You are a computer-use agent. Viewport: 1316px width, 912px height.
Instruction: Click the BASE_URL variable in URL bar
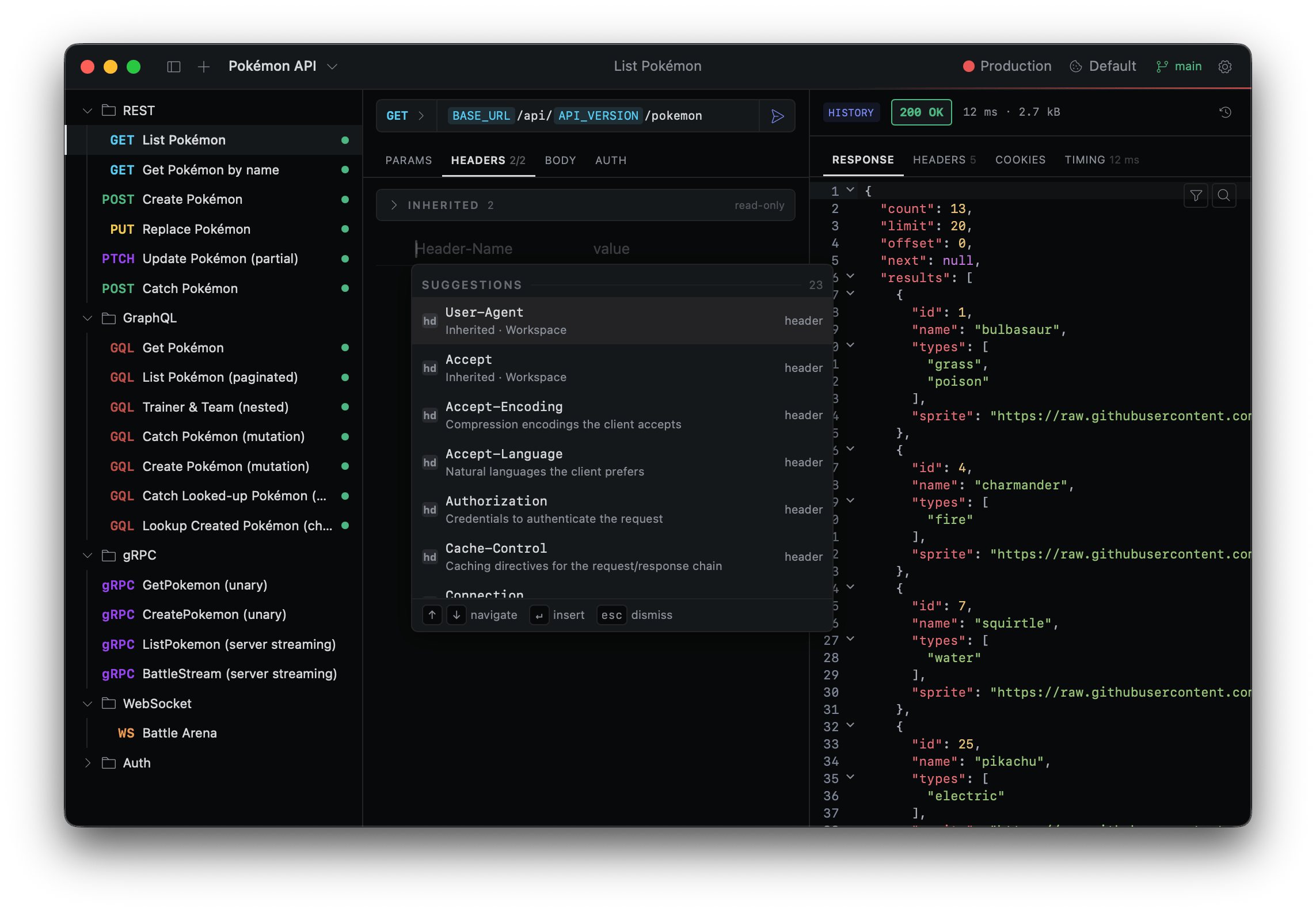[481, 116]
